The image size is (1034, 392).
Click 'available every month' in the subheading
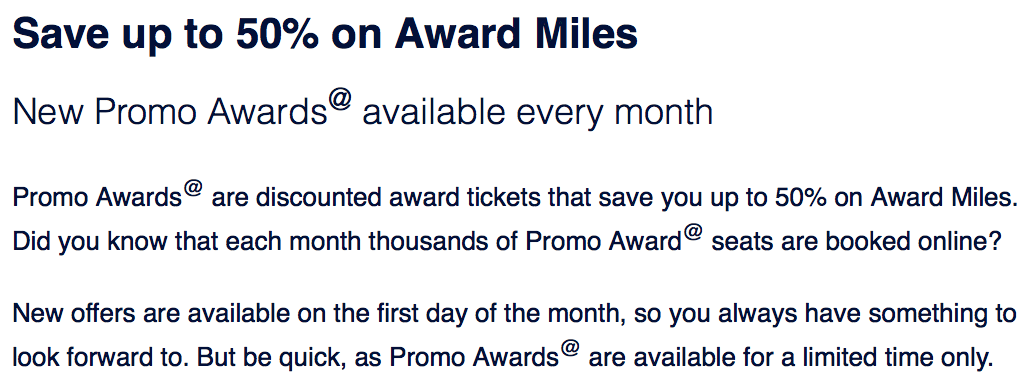537,113
